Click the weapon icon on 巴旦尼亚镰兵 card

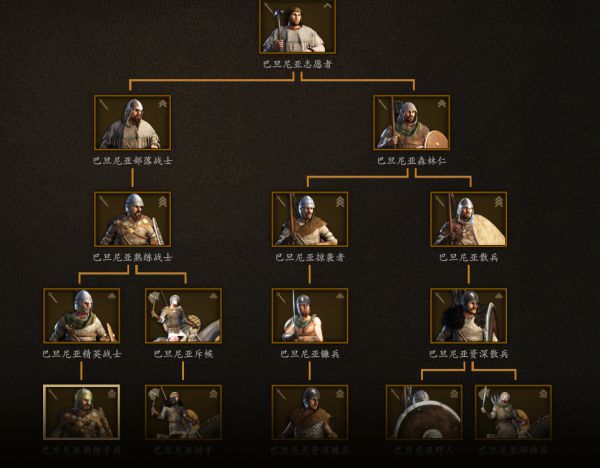coord(281,297)
